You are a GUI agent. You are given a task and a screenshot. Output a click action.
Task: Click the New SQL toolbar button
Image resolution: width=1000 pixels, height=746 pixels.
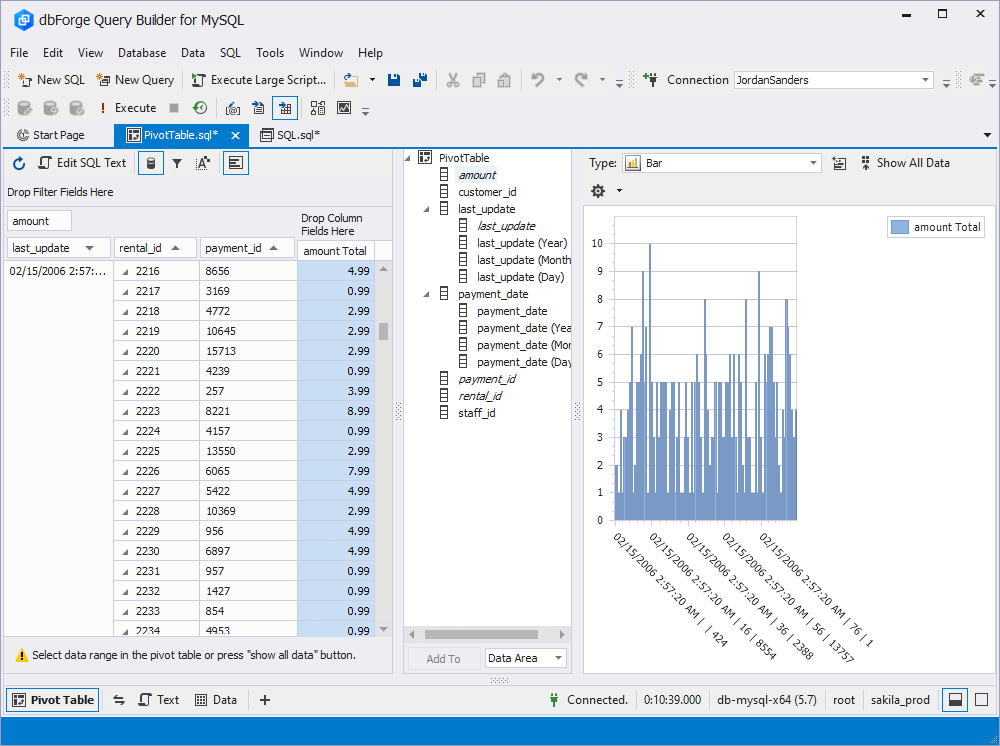pos(52,80)
